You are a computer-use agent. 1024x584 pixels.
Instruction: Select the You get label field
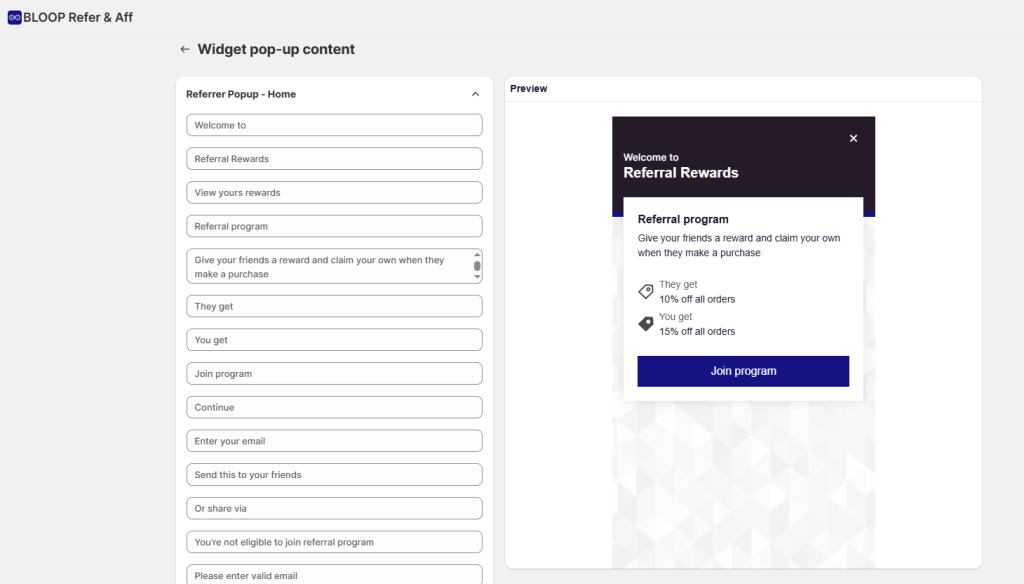tap(334, 339)
